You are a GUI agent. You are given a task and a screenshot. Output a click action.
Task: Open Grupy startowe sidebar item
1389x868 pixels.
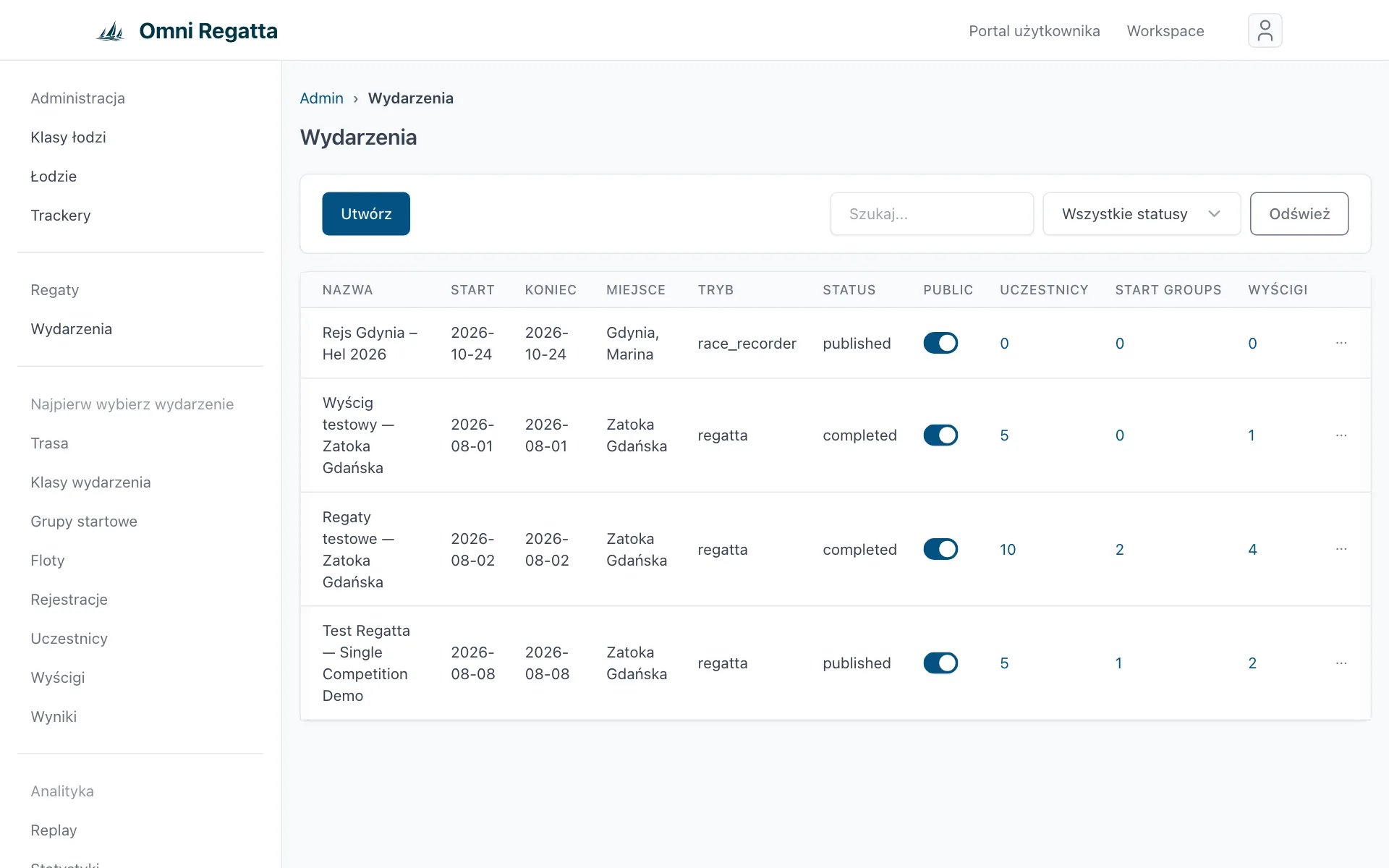pyautogui.click(x=84, y=522)
